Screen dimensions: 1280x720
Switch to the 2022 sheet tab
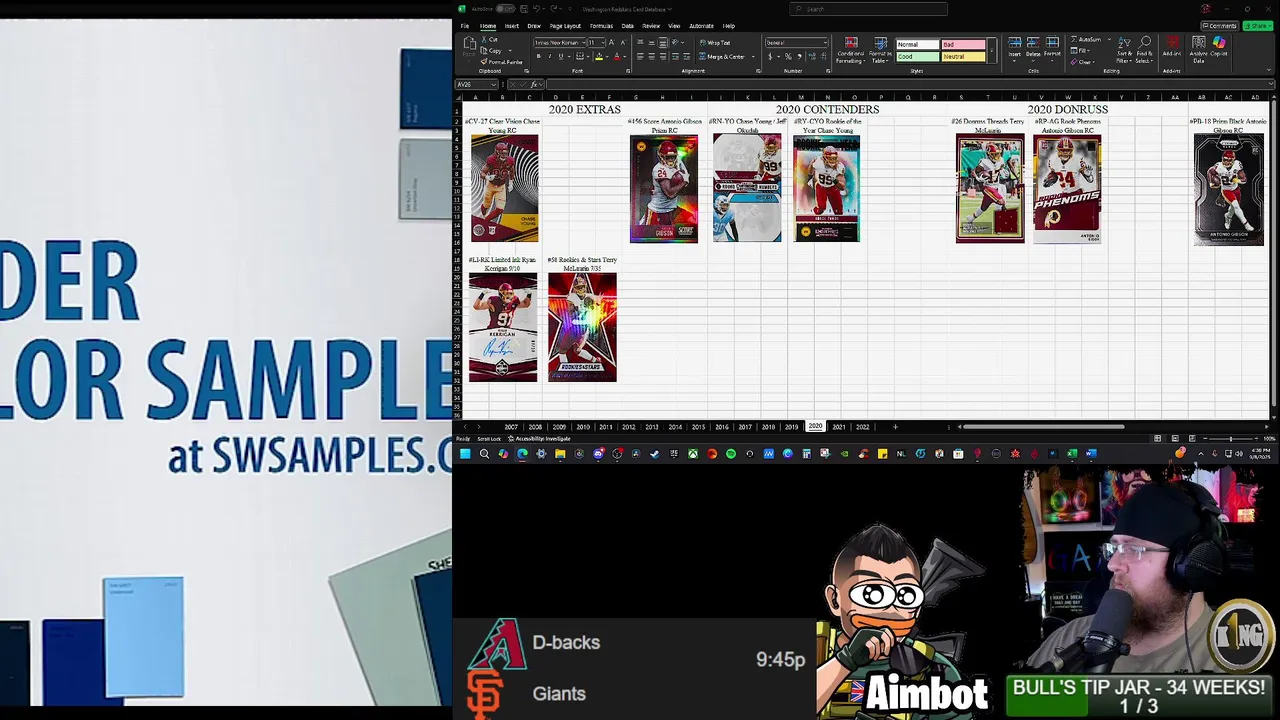(862, 427)
